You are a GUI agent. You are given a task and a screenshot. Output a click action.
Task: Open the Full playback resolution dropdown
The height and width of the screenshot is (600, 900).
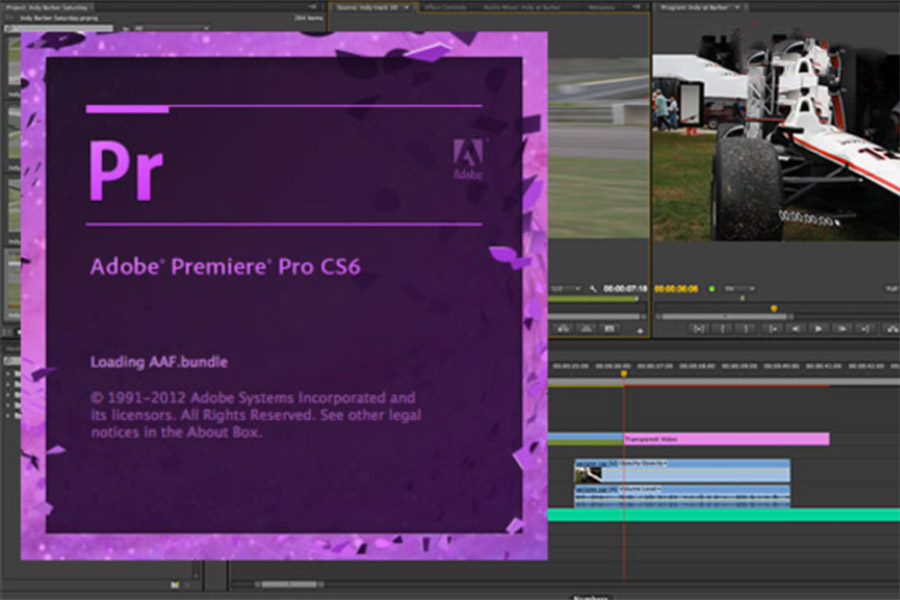pyautogui.click(x=893, y=288)
